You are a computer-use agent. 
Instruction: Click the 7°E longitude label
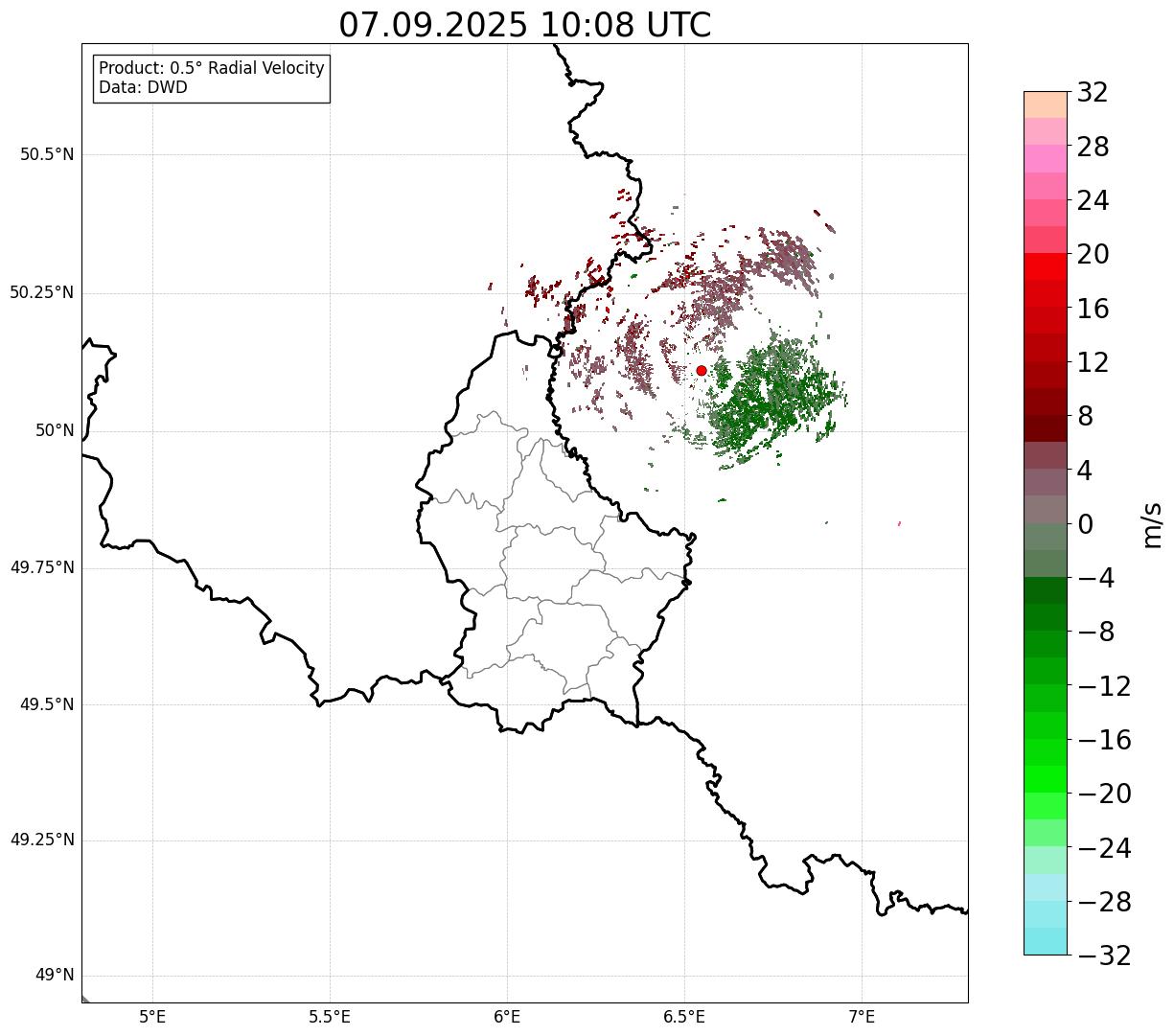(862, 1017)
